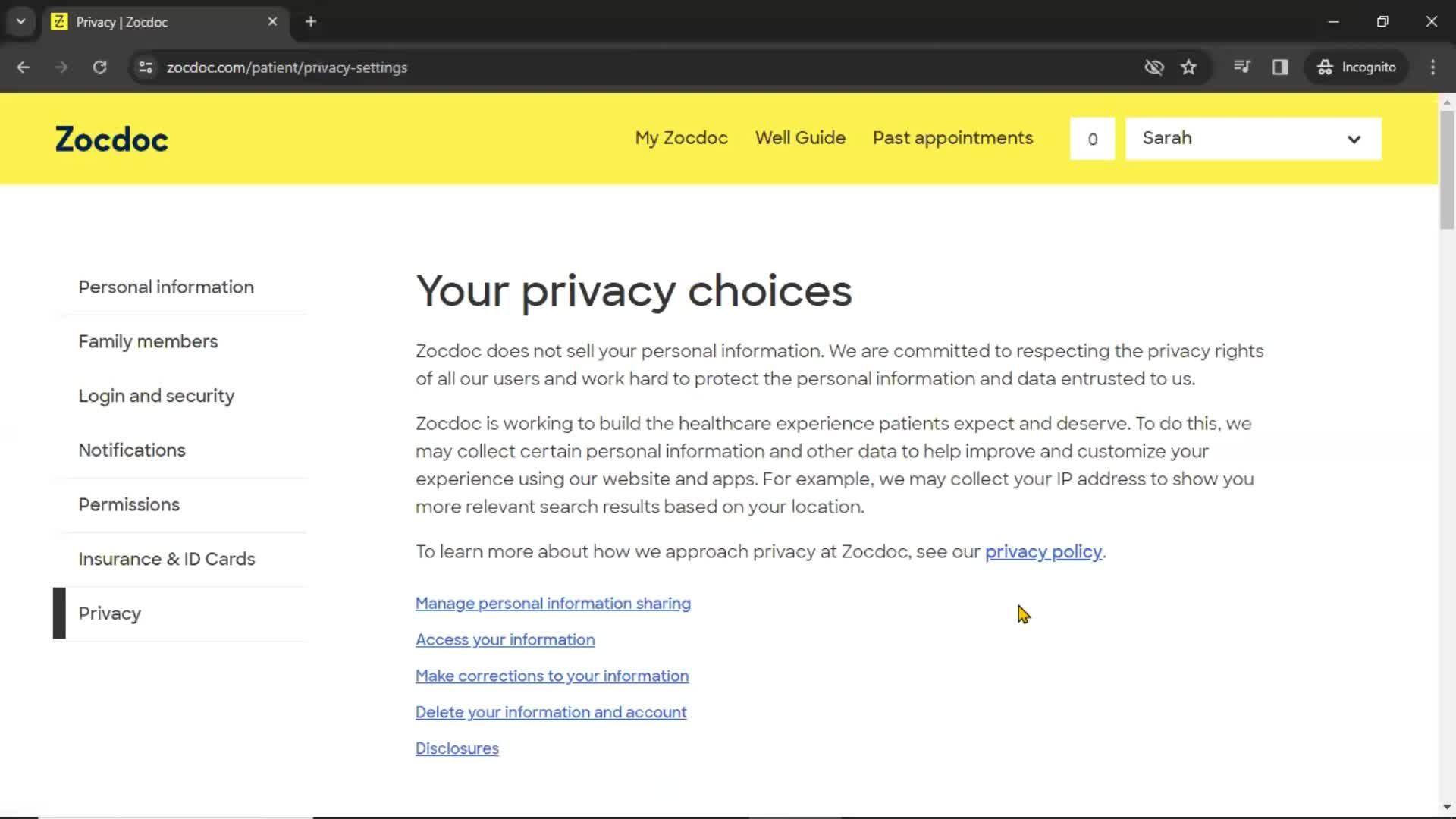The image size is (1456, 819).
Task: Click the Zocdoc home logo icon
Action: [111, 138]
